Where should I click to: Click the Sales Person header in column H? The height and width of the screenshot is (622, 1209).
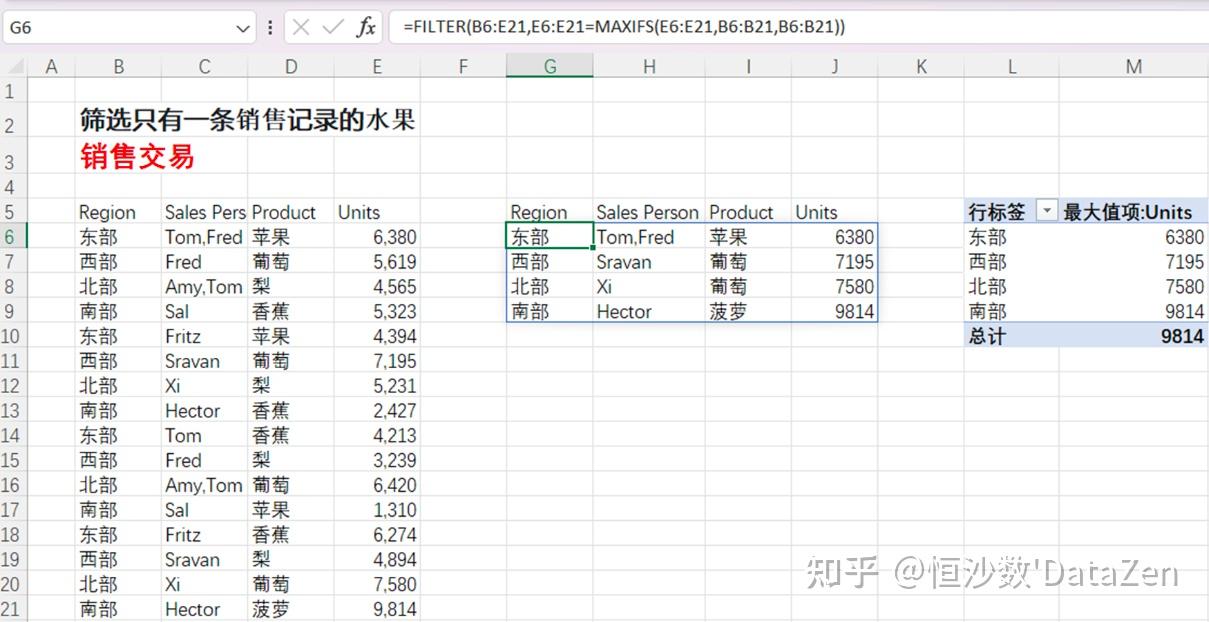[x=647, y=212]
